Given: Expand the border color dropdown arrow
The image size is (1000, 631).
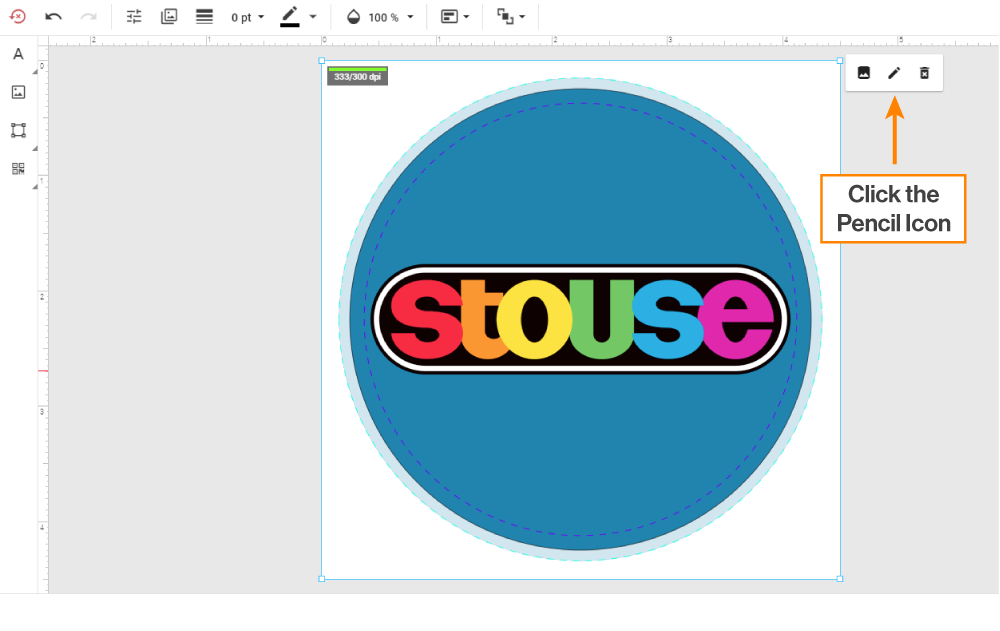Looking at the screenshot, I should tap(313, 17).
